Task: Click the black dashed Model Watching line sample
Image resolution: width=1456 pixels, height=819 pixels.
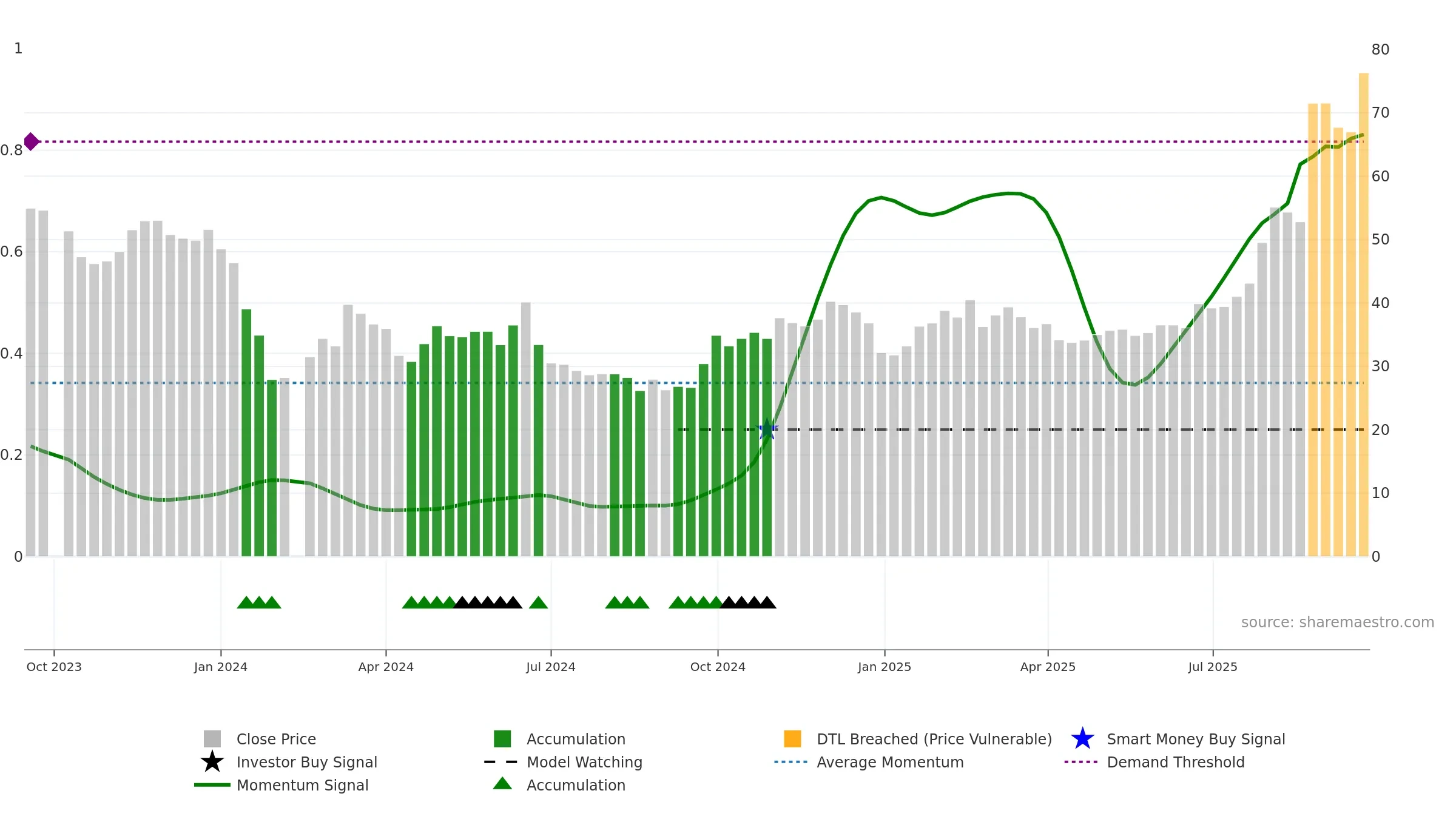Action: tap(501, 762)
